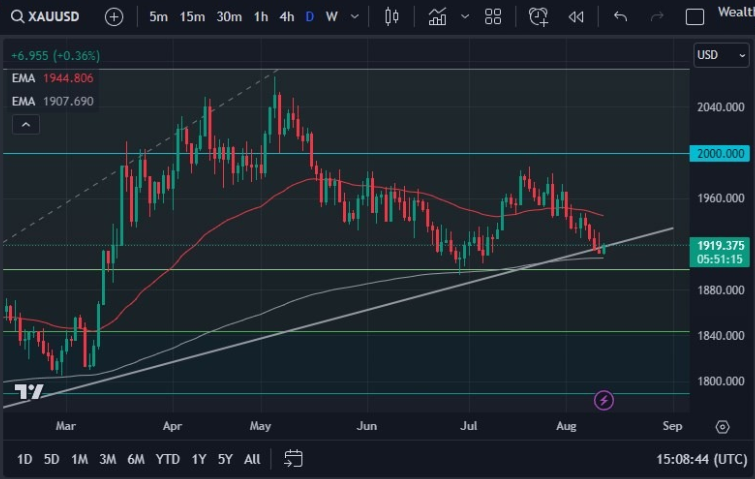Select the 15m interval
Image resolution: width=755 pixels, height=479 pixels.
[193, 17]
